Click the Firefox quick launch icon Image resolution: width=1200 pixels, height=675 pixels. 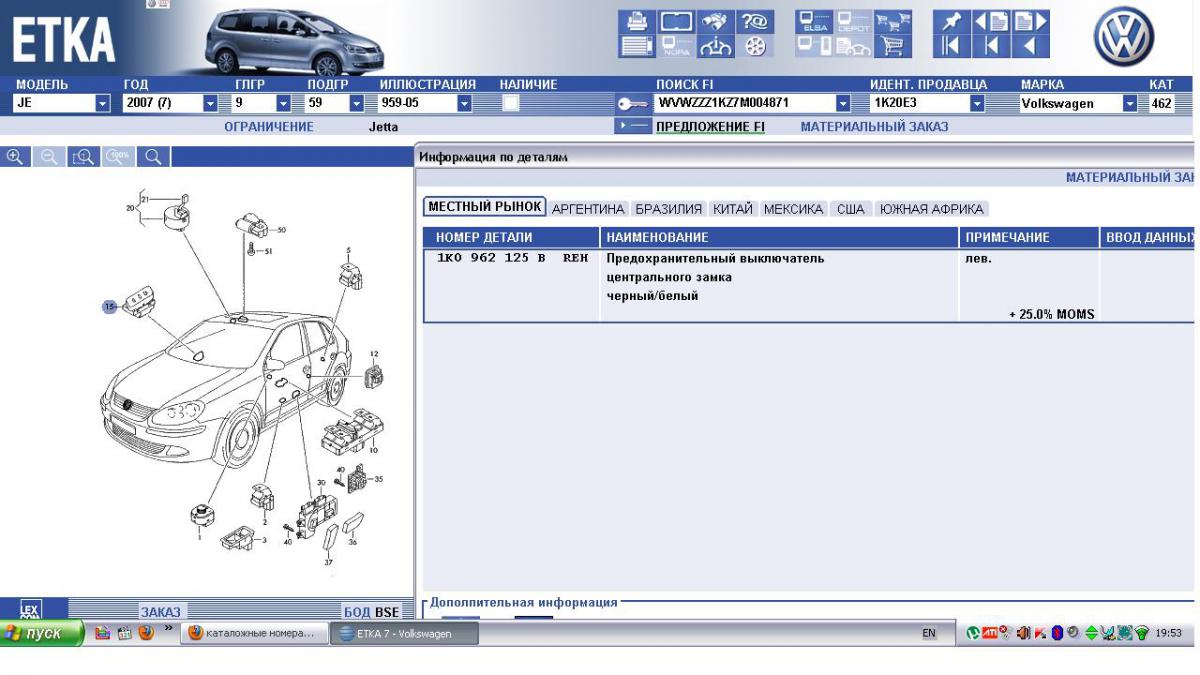point(147,633)
